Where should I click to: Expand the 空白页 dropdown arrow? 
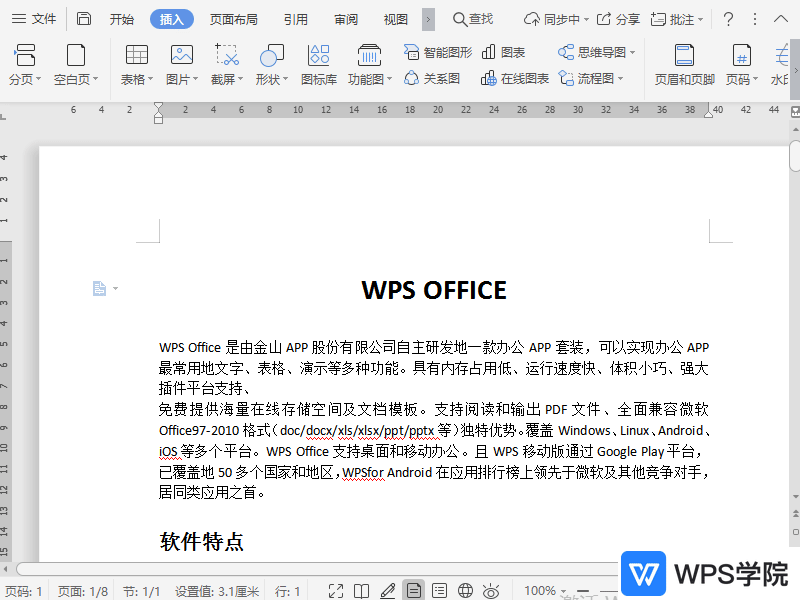click(95, 79)
